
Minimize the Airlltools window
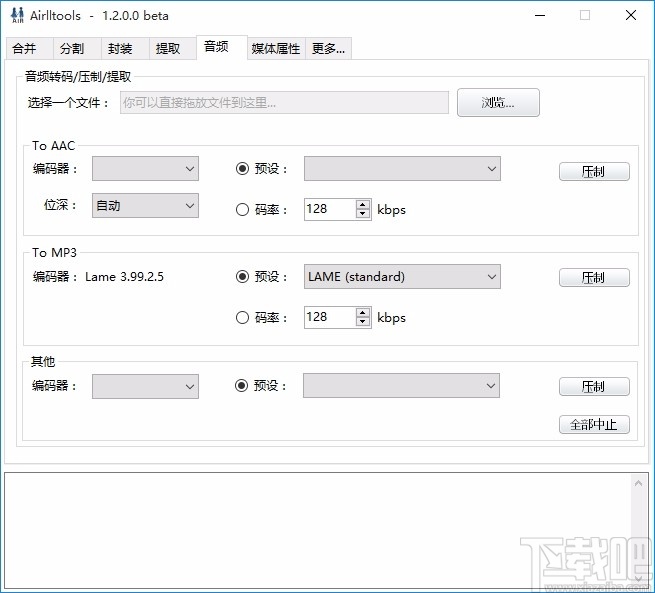click(540, 15)
